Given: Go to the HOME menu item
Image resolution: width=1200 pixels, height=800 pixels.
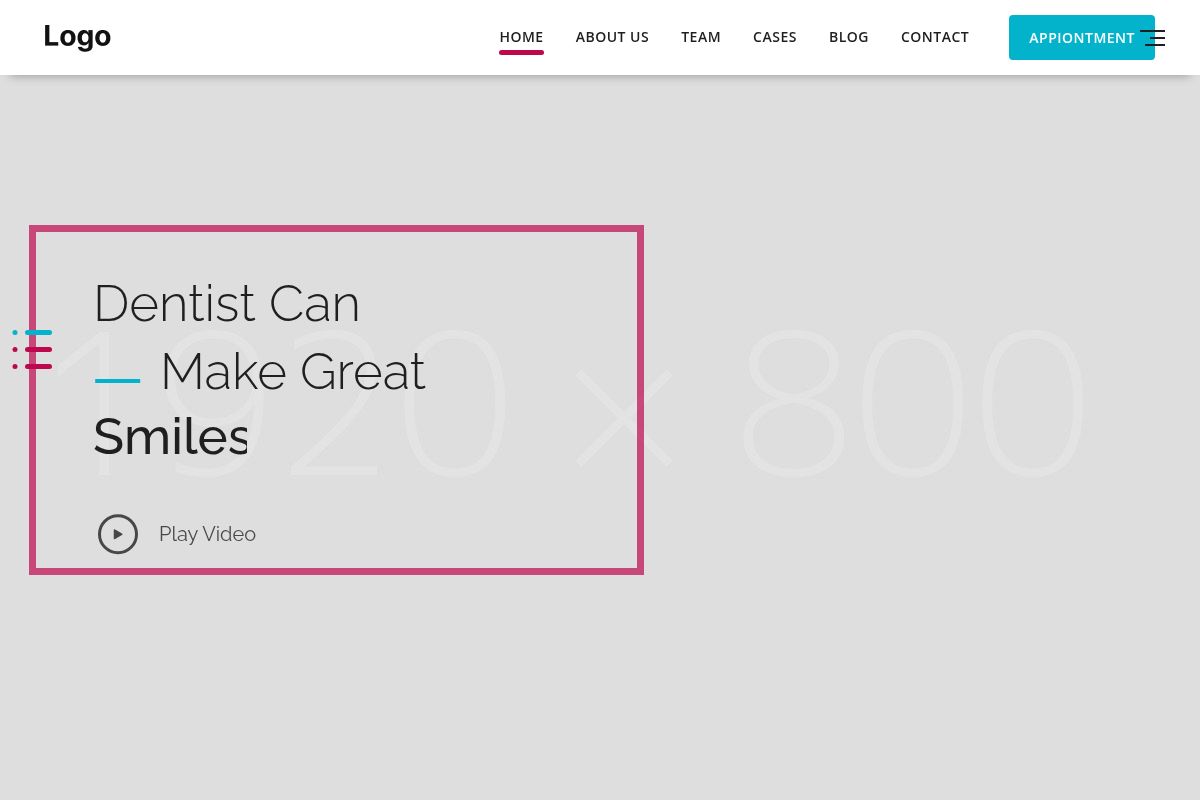Looking at the screenshot, I should click(x=521, y=37).
